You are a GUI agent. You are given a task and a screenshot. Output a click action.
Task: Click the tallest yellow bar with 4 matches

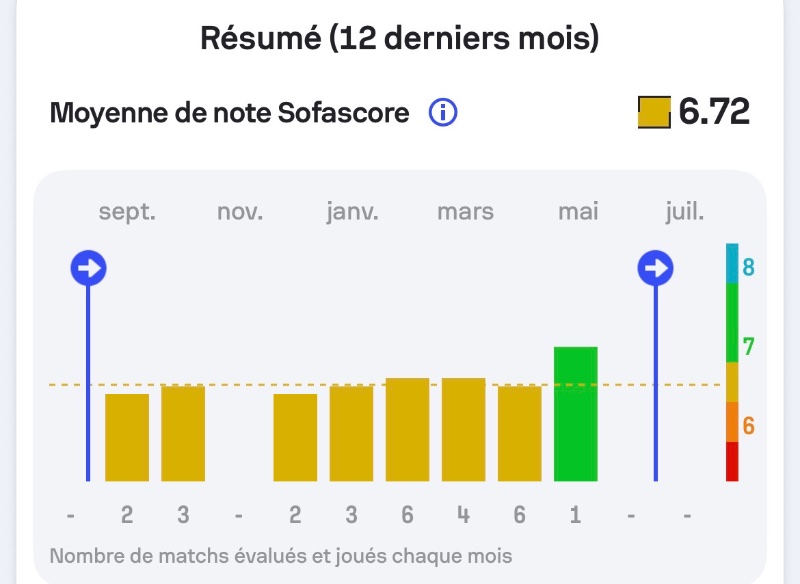(463, 429)
